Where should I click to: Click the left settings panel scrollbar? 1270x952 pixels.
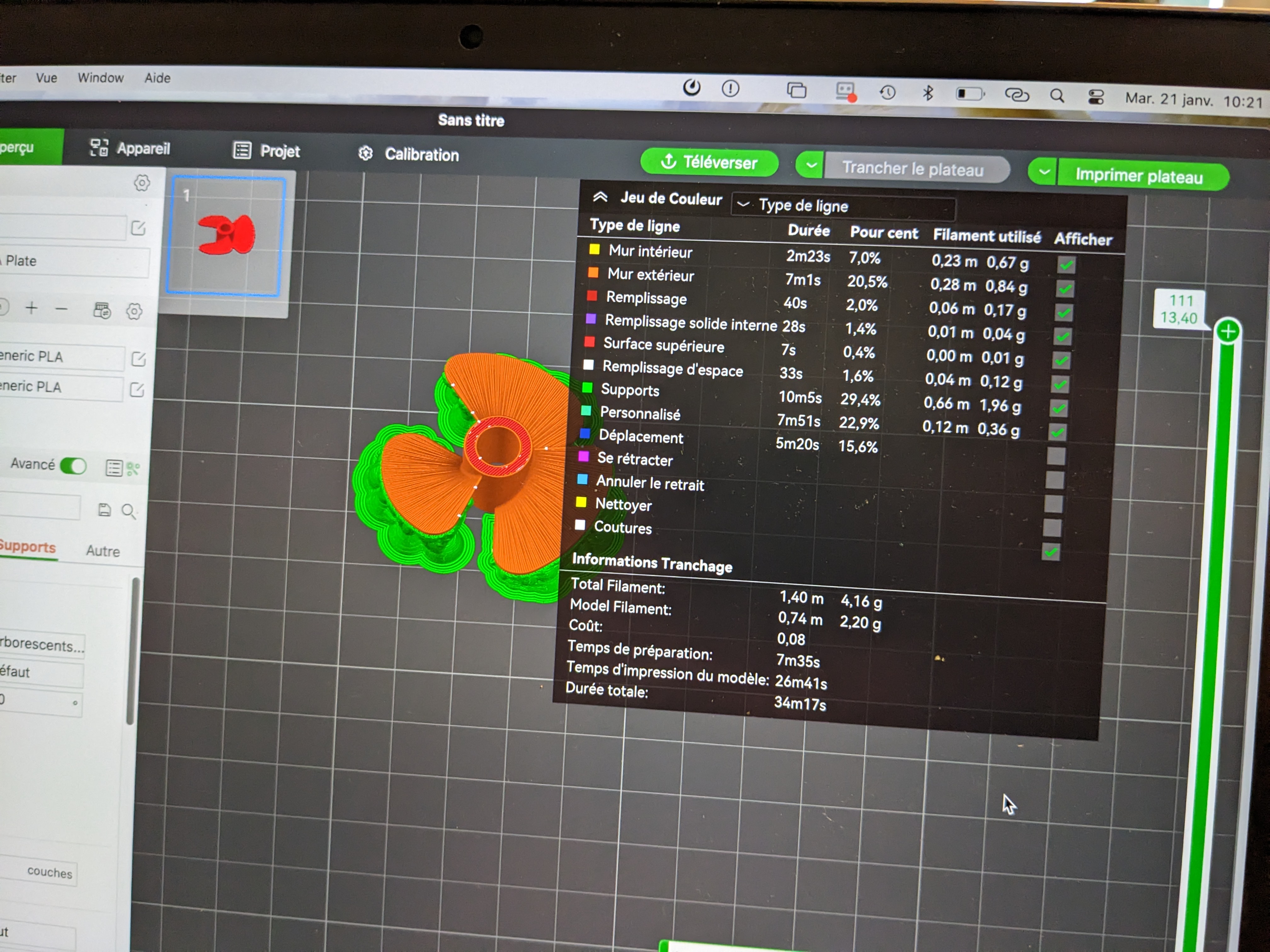point(133,651)
